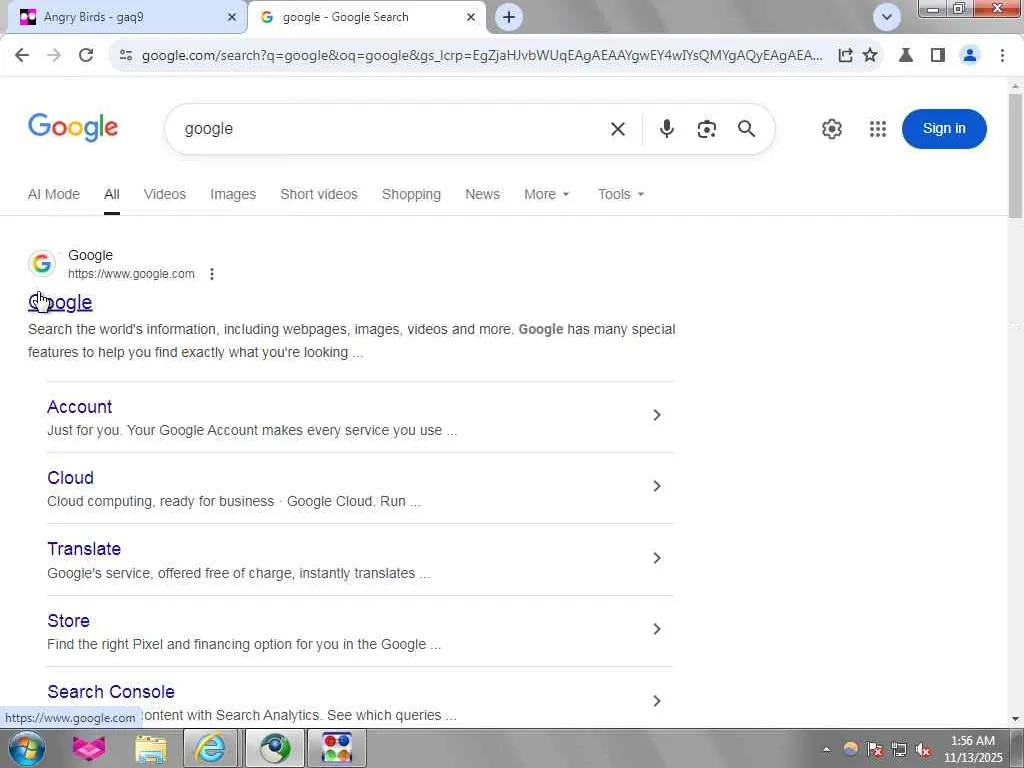Switch to News results tab

pos(482,195)
